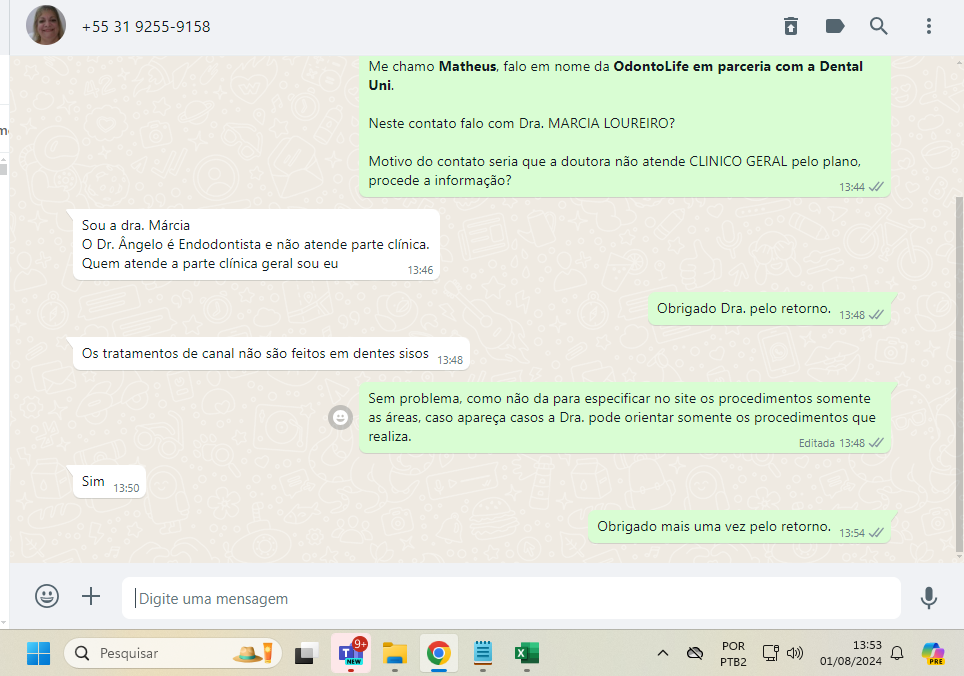
Task: Click the label tag icon in header
Action: point(834,26)
